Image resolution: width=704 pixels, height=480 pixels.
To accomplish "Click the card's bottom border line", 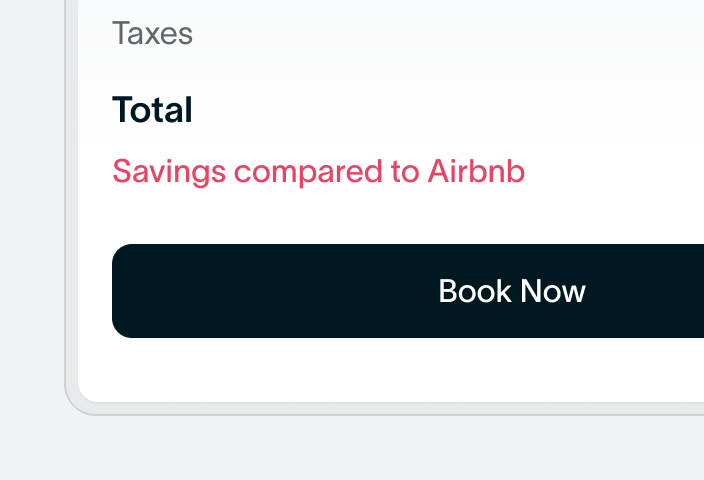I will coord(400,408).
